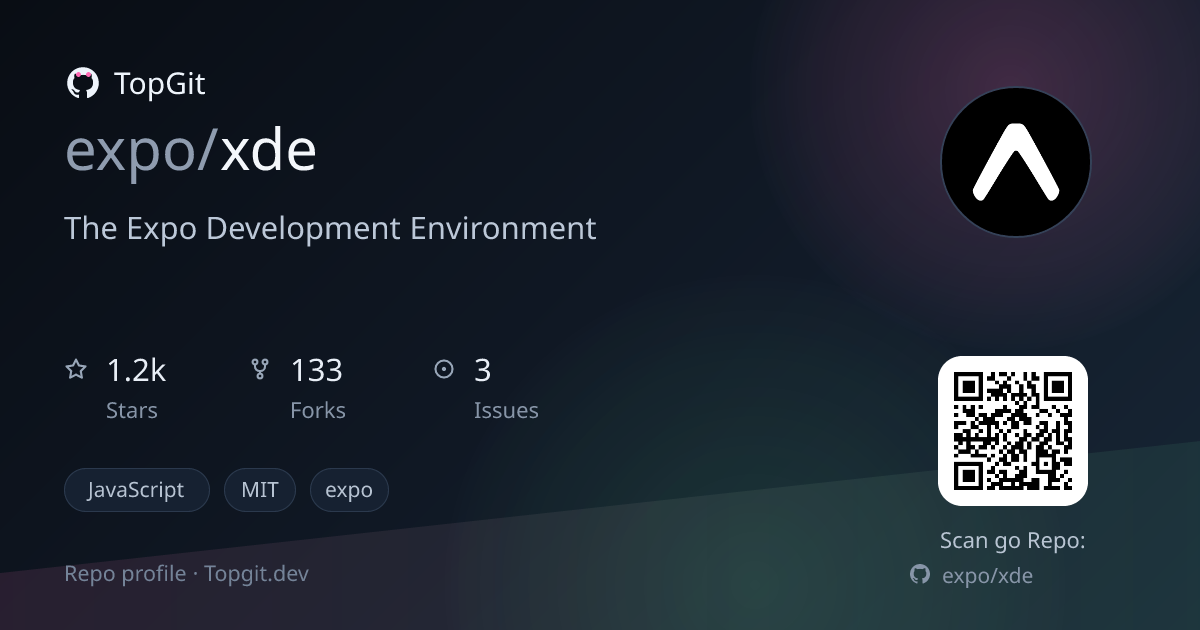Viewport: 1200px width, 630px height.
Task: Click the QR code image
Action: [x=1012, y=431]
